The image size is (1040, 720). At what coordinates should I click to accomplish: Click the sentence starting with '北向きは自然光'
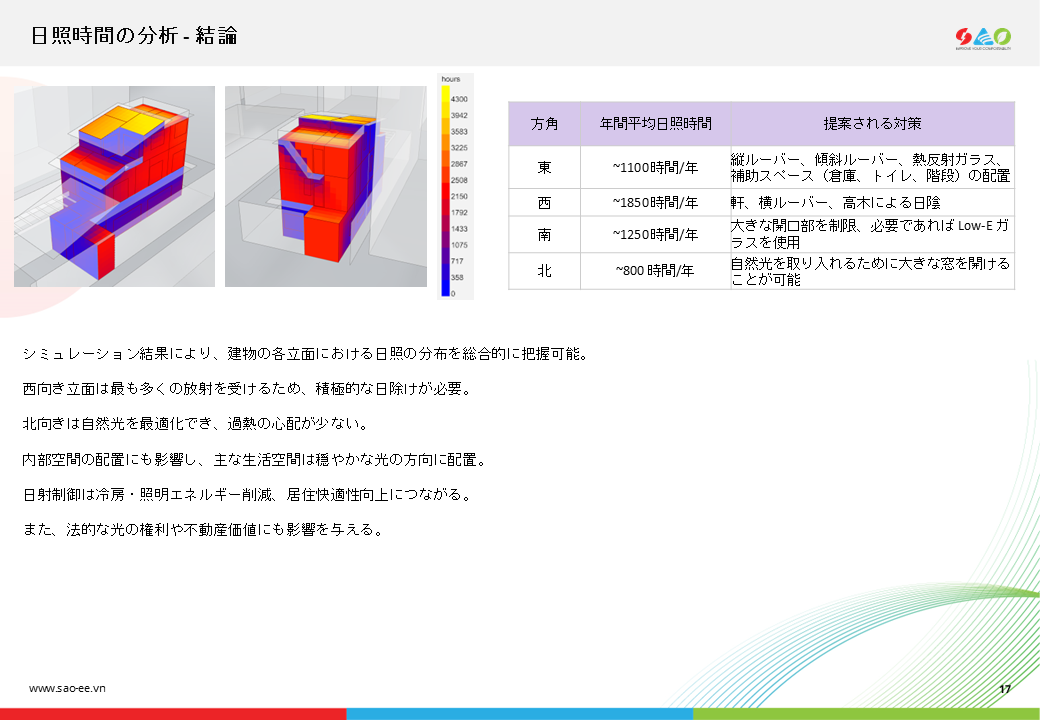196,424
